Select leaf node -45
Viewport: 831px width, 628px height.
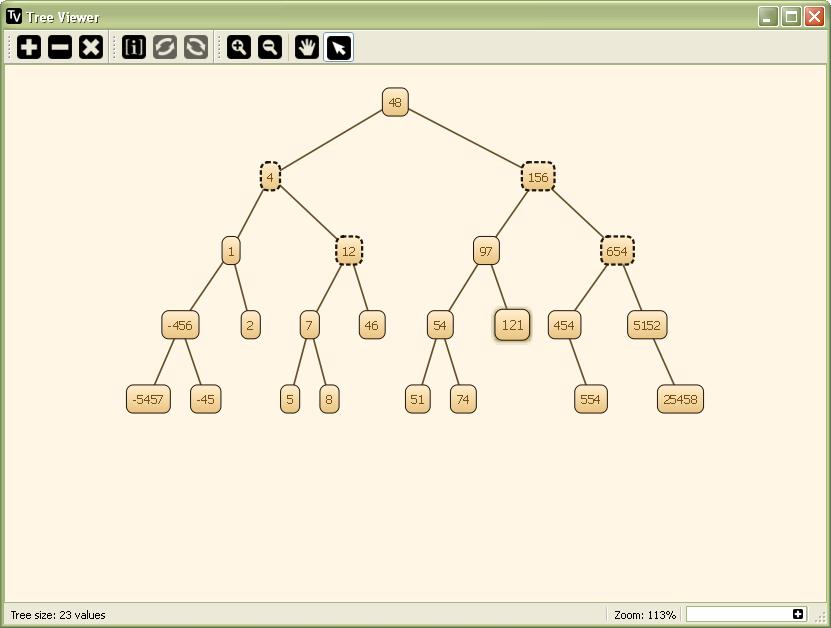tap(206, 399)
